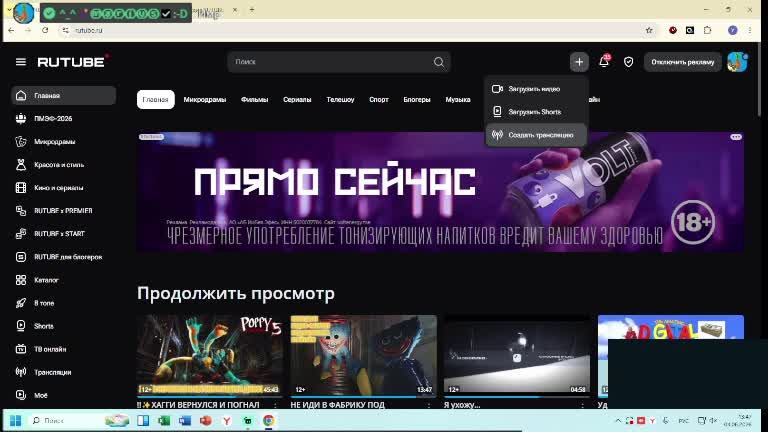
Task: Click the shield icon in header
Action: [628, 62]
